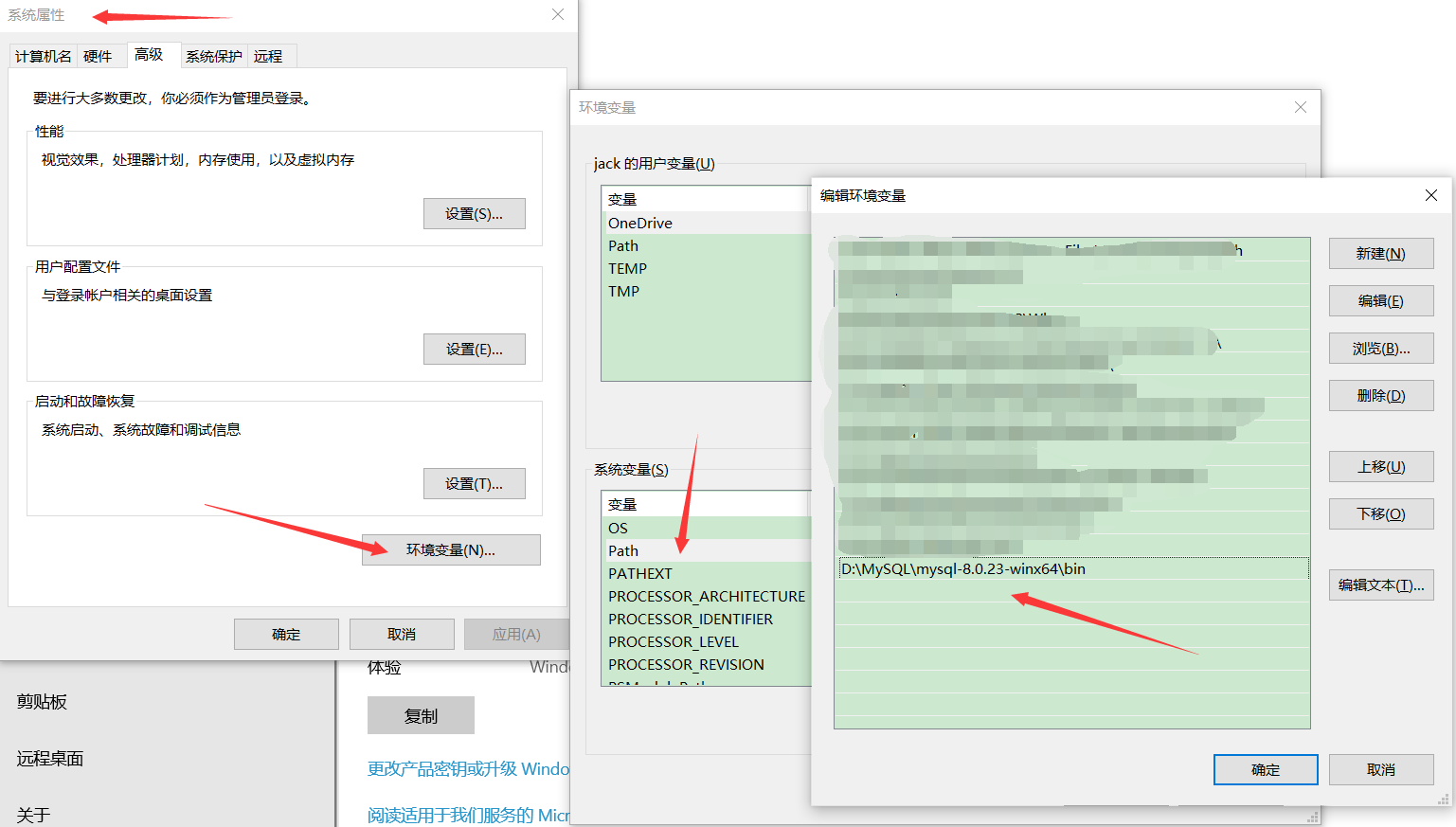Click the 编辑文本(T)... button
1456x827 pixels.
pos(1380,584)
